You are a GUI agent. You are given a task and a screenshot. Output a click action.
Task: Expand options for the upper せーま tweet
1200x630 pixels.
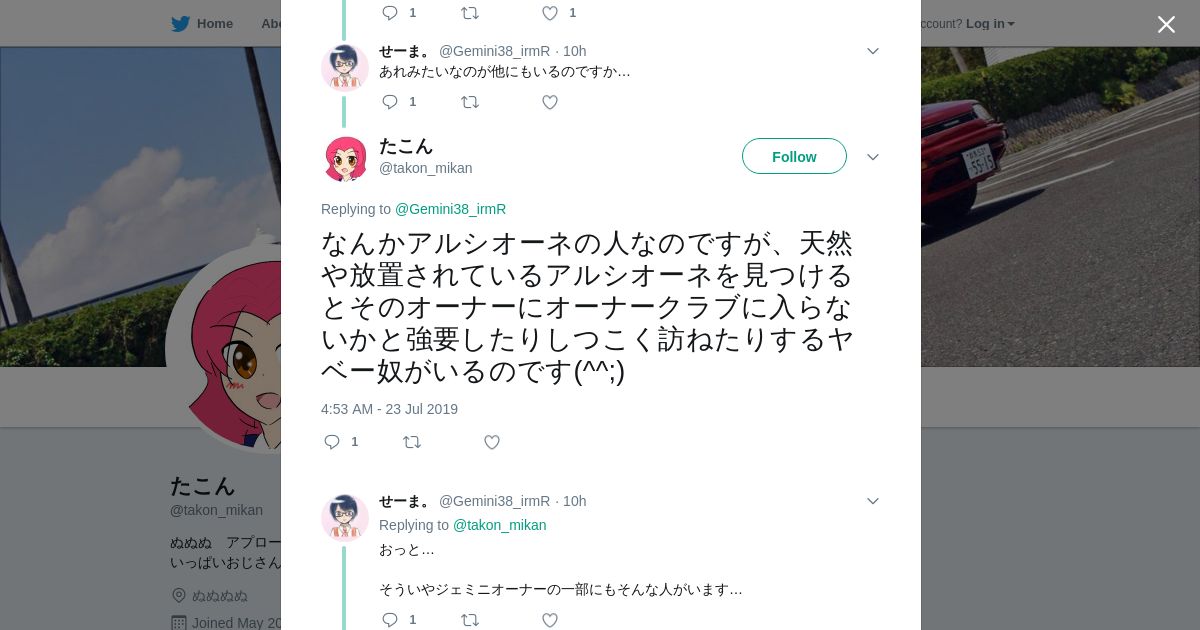point(872,51)
